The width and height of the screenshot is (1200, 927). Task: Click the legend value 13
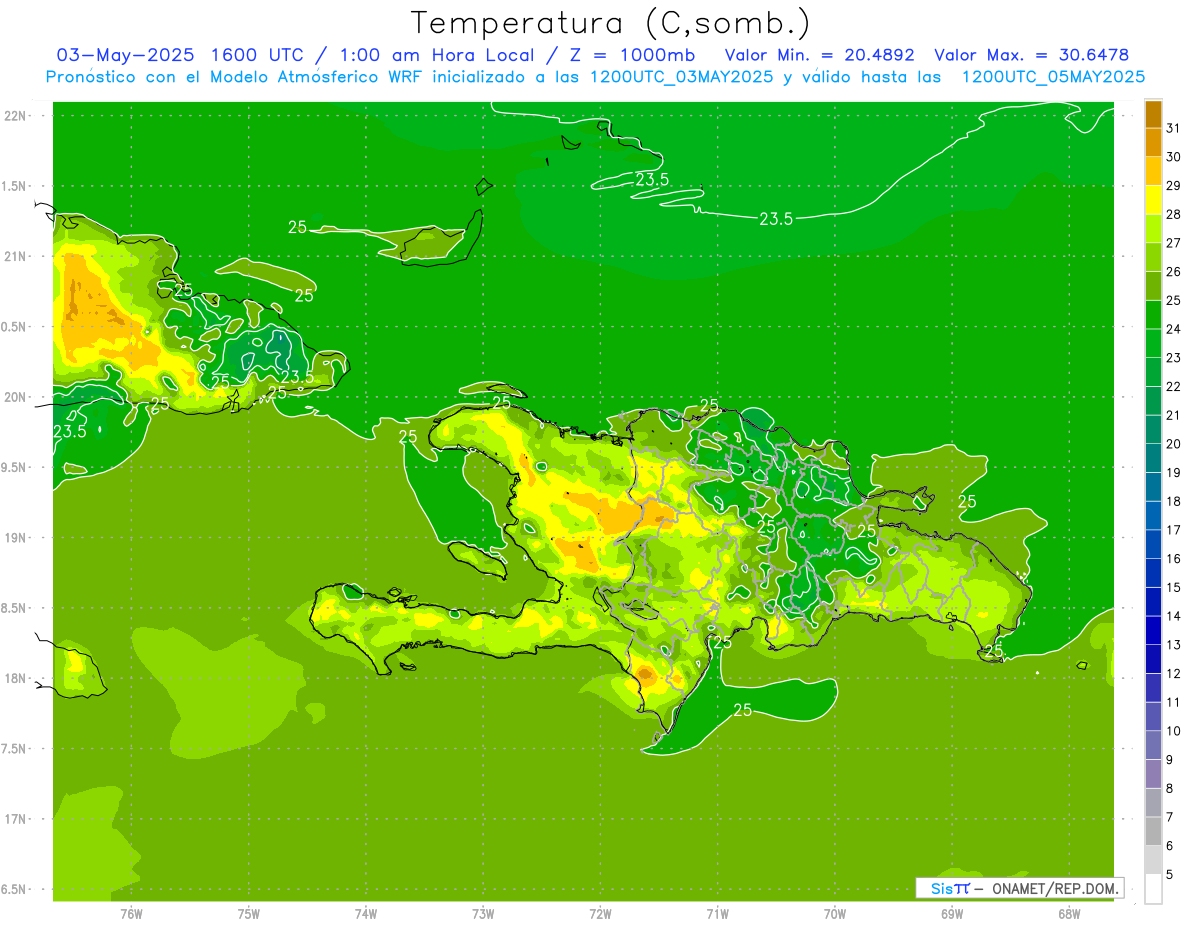pos(1173,646)
